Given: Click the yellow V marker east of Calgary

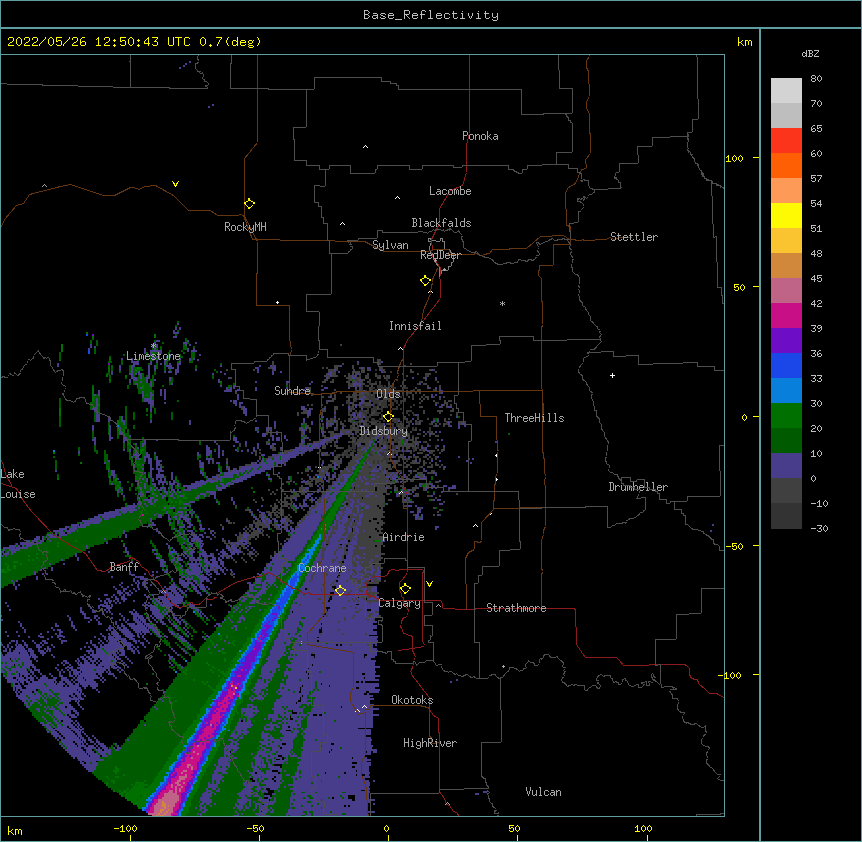Looking at the screenshot, I should 429,584.
